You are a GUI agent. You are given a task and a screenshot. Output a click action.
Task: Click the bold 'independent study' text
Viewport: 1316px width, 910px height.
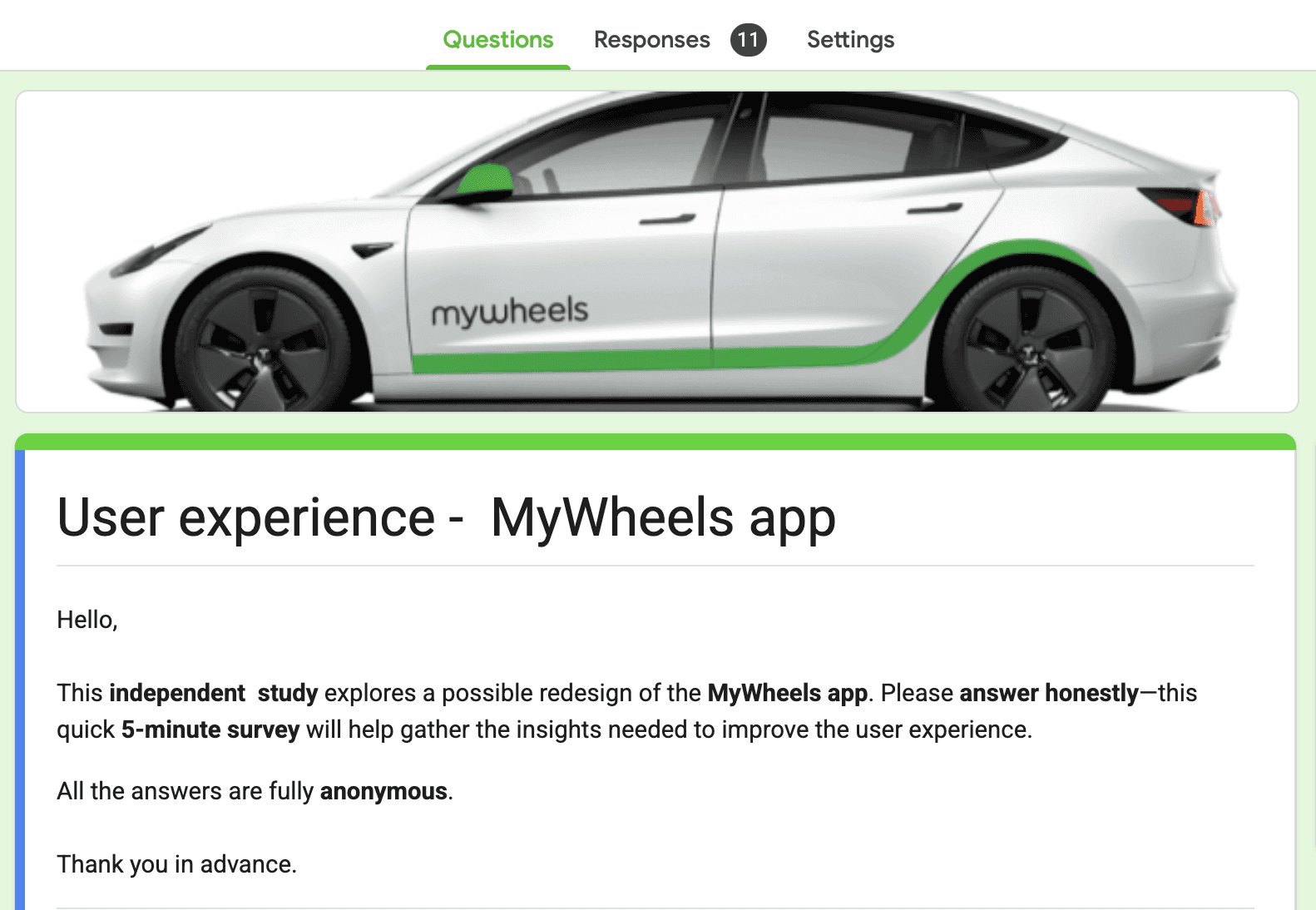[214, 693]
